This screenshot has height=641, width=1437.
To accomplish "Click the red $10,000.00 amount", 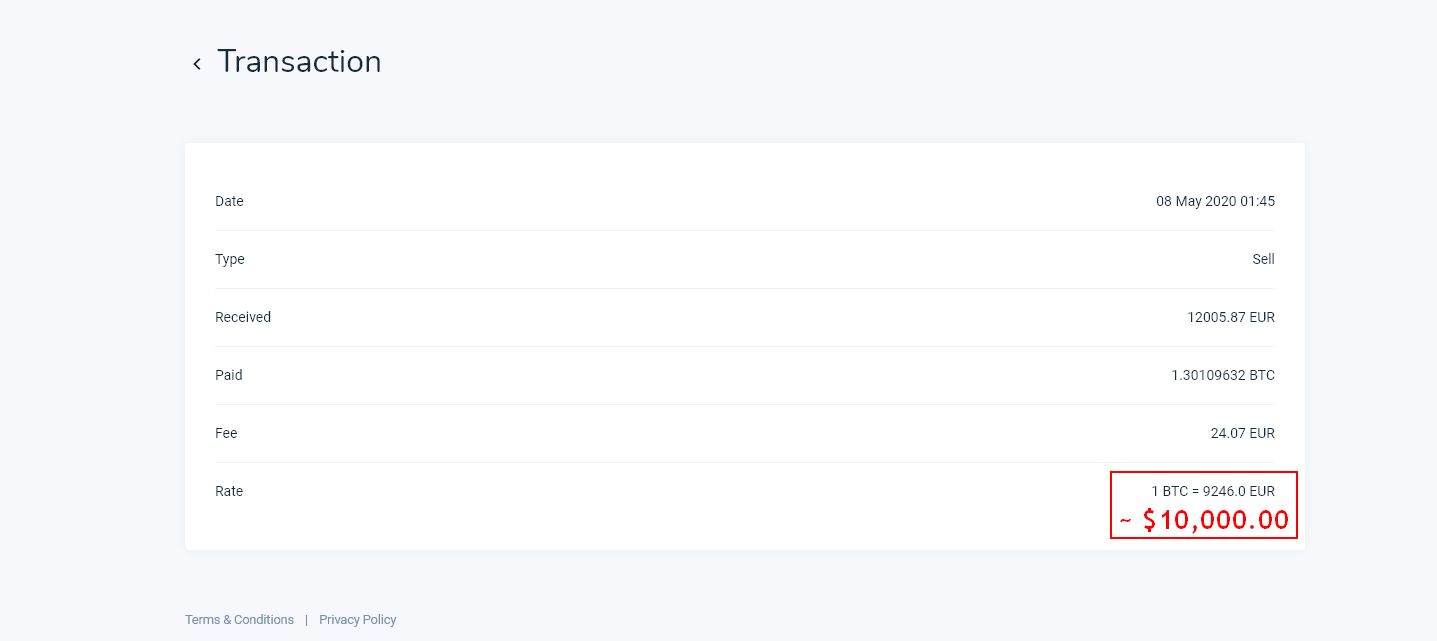I will click(x=1215, y=520).
